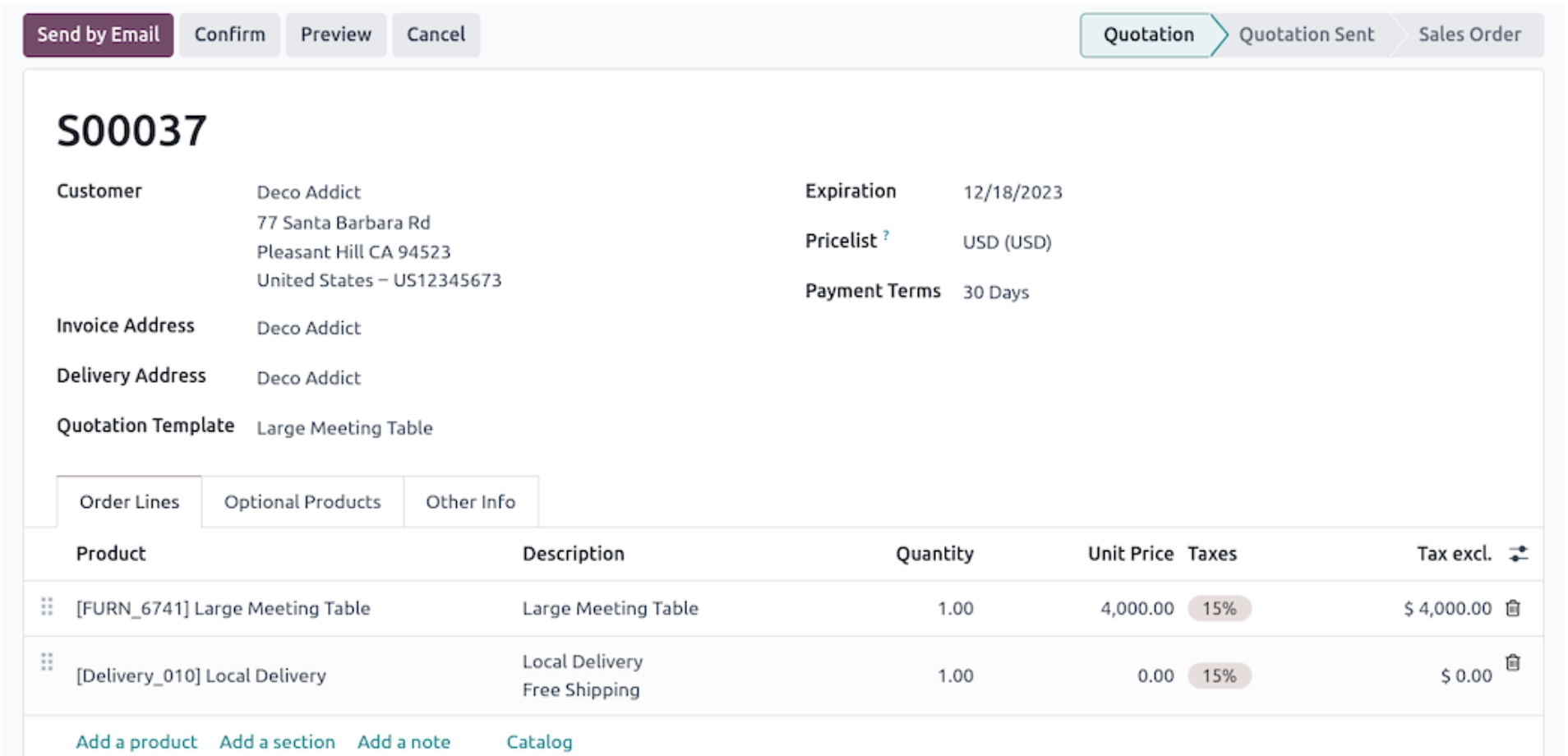Delete the Large Meeting Table order line
Image resolution: width=1568 pixels, height=756 pixels.
coord(1515,608)
